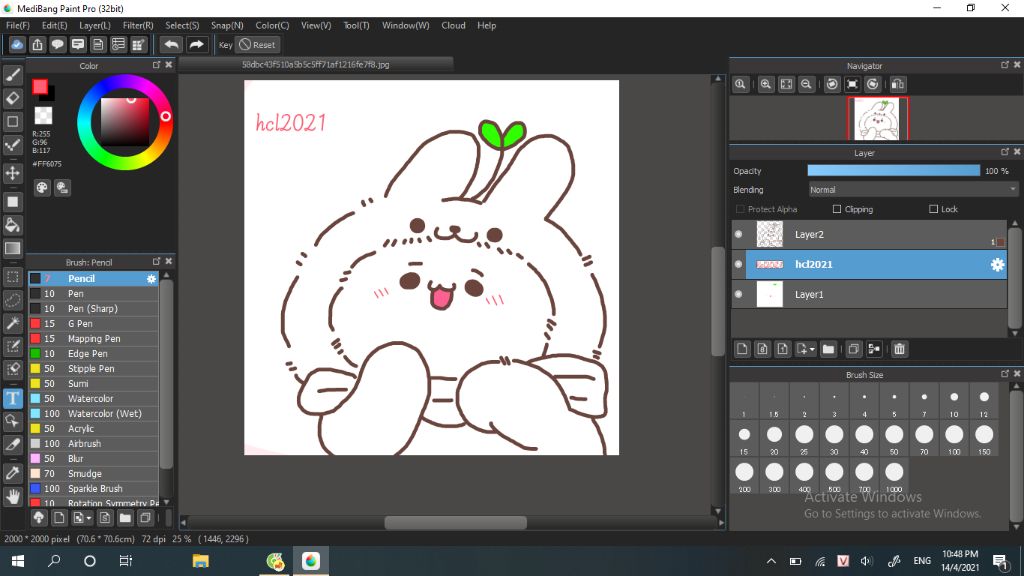The image size is (1024, 576).
Task: Duplicate the layer using the copy icon
Action: pos(853,349)
